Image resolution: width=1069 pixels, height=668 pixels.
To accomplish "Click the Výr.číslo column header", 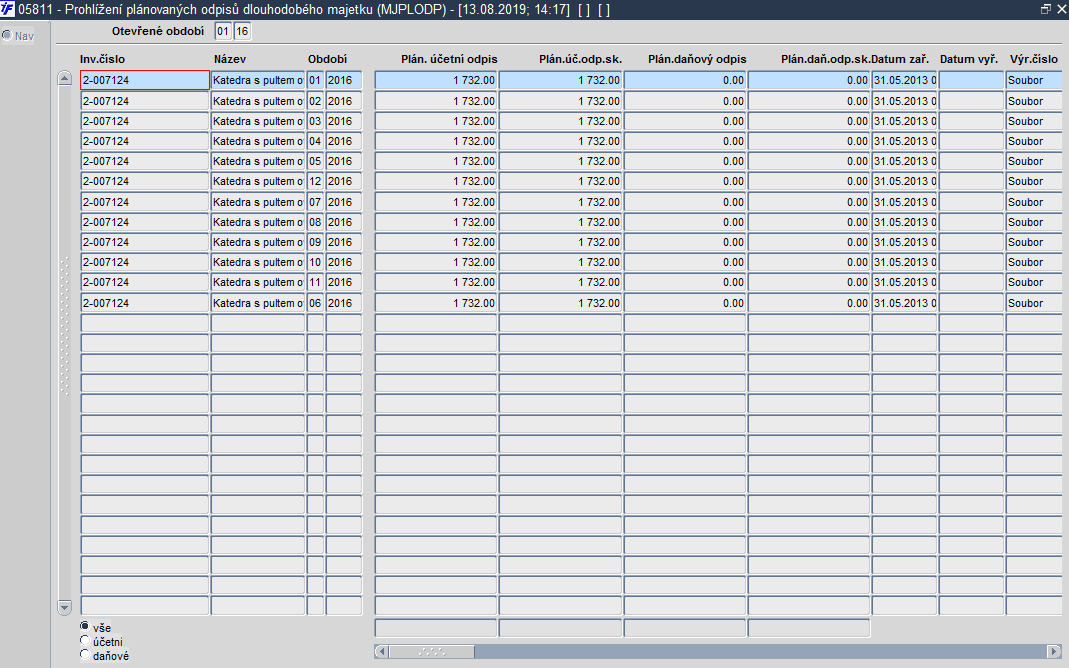I will [1034, 59].
